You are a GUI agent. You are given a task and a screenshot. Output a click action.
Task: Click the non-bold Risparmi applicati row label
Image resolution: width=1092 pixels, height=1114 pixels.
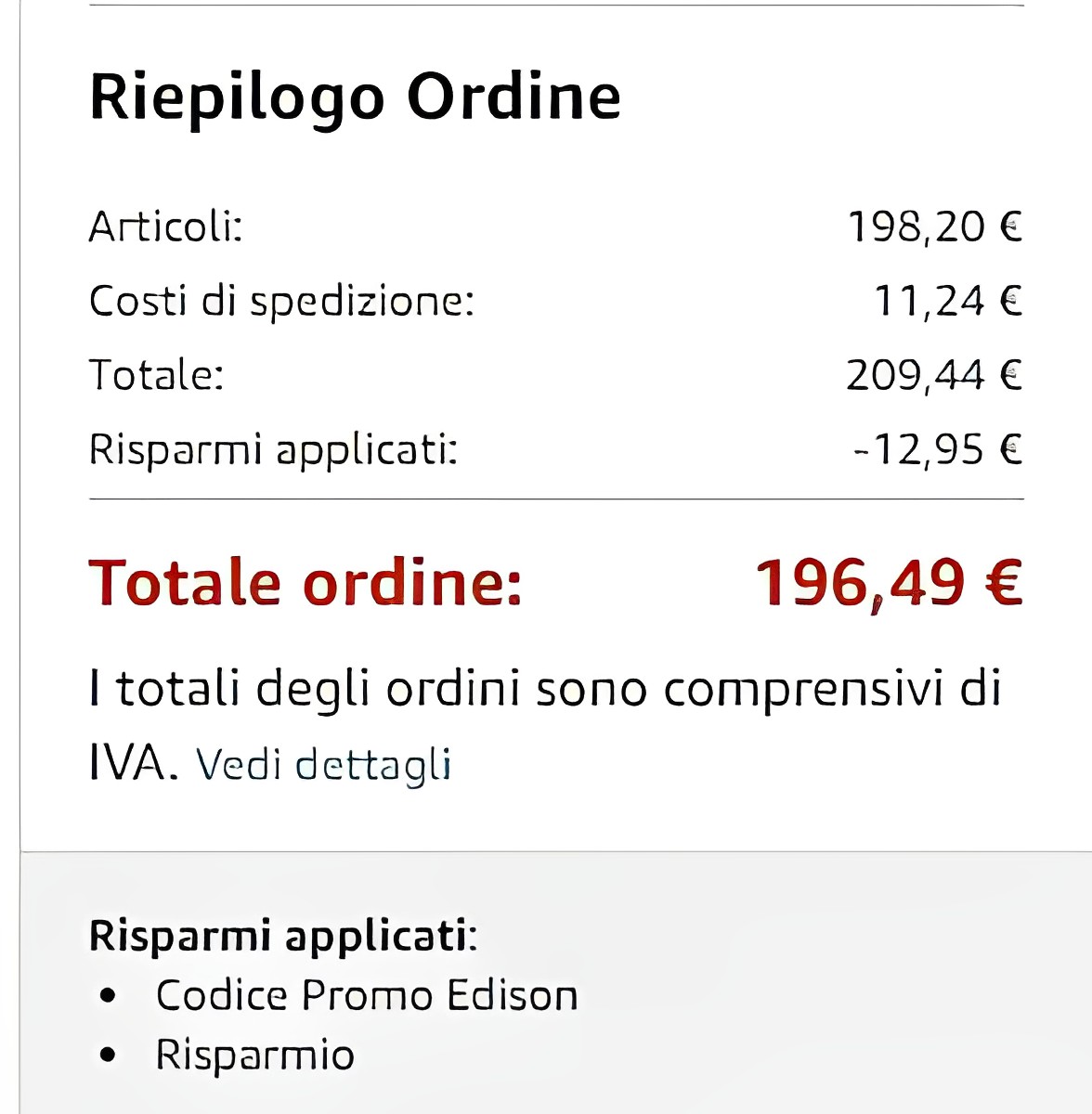pyautogui.click(x=273, y=449)
